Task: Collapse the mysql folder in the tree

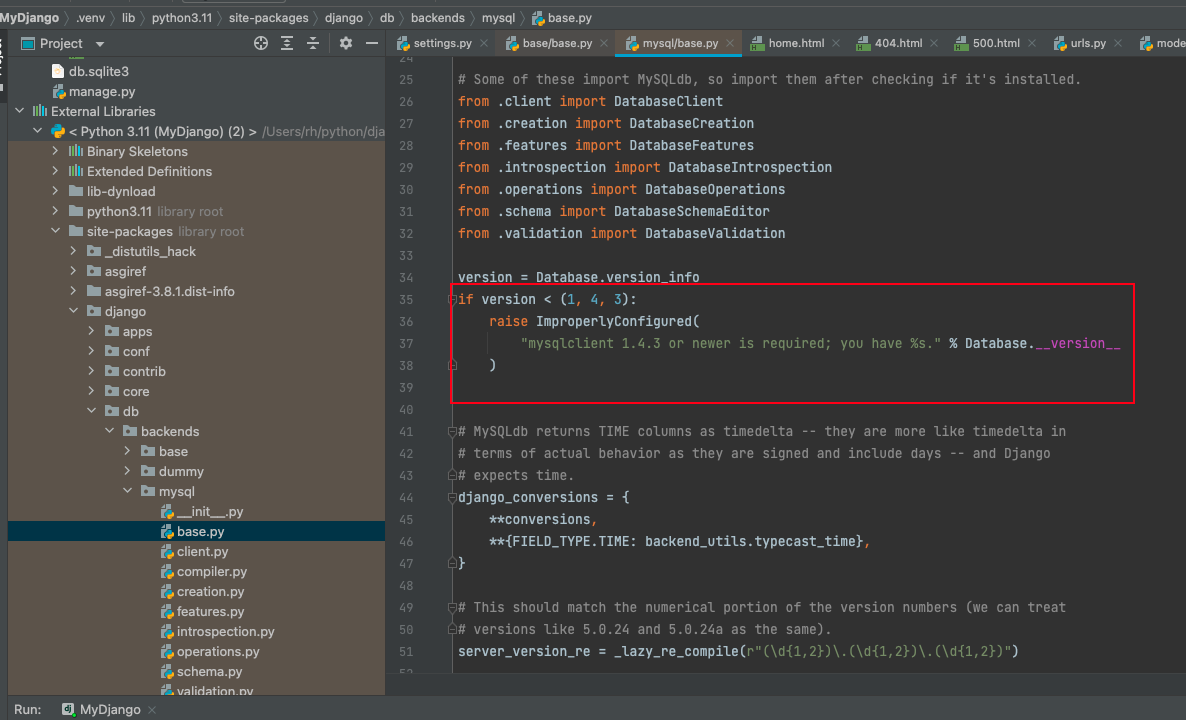Action: [127, 492]
